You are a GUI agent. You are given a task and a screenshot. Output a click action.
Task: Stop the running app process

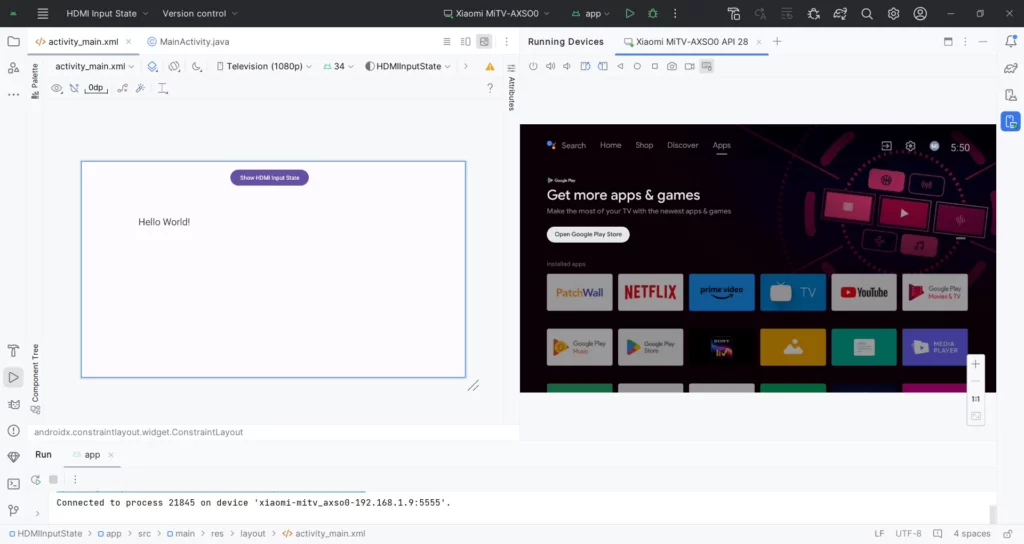point(54,479)
